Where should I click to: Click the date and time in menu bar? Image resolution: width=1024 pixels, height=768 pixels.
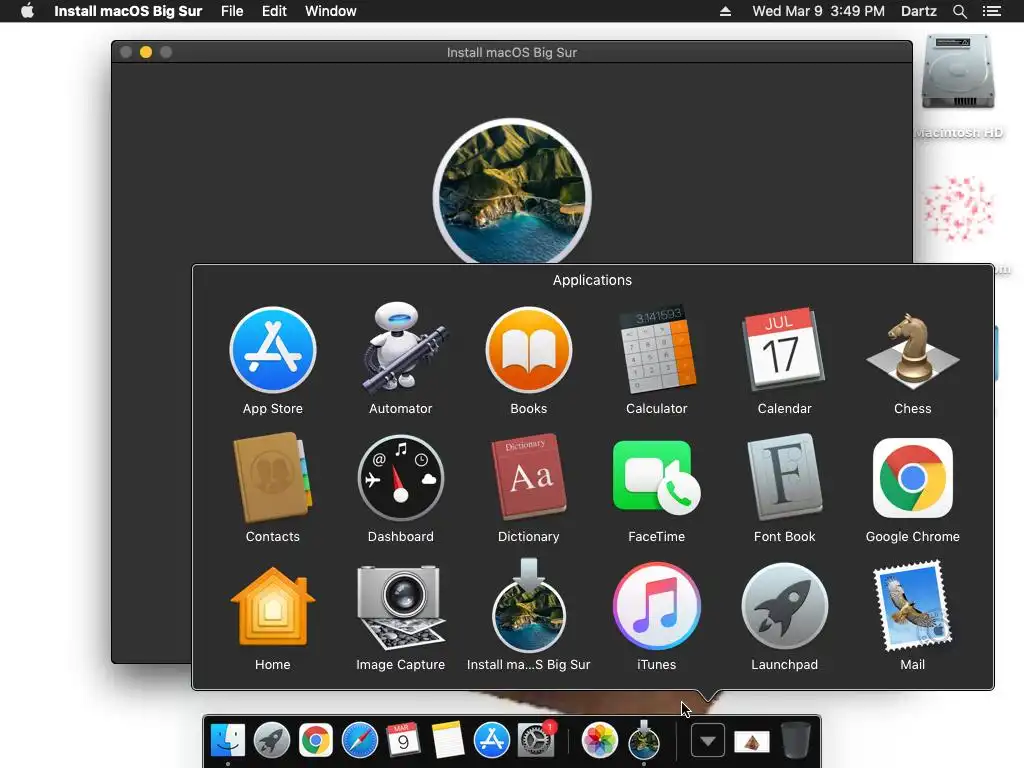(818, 11)
